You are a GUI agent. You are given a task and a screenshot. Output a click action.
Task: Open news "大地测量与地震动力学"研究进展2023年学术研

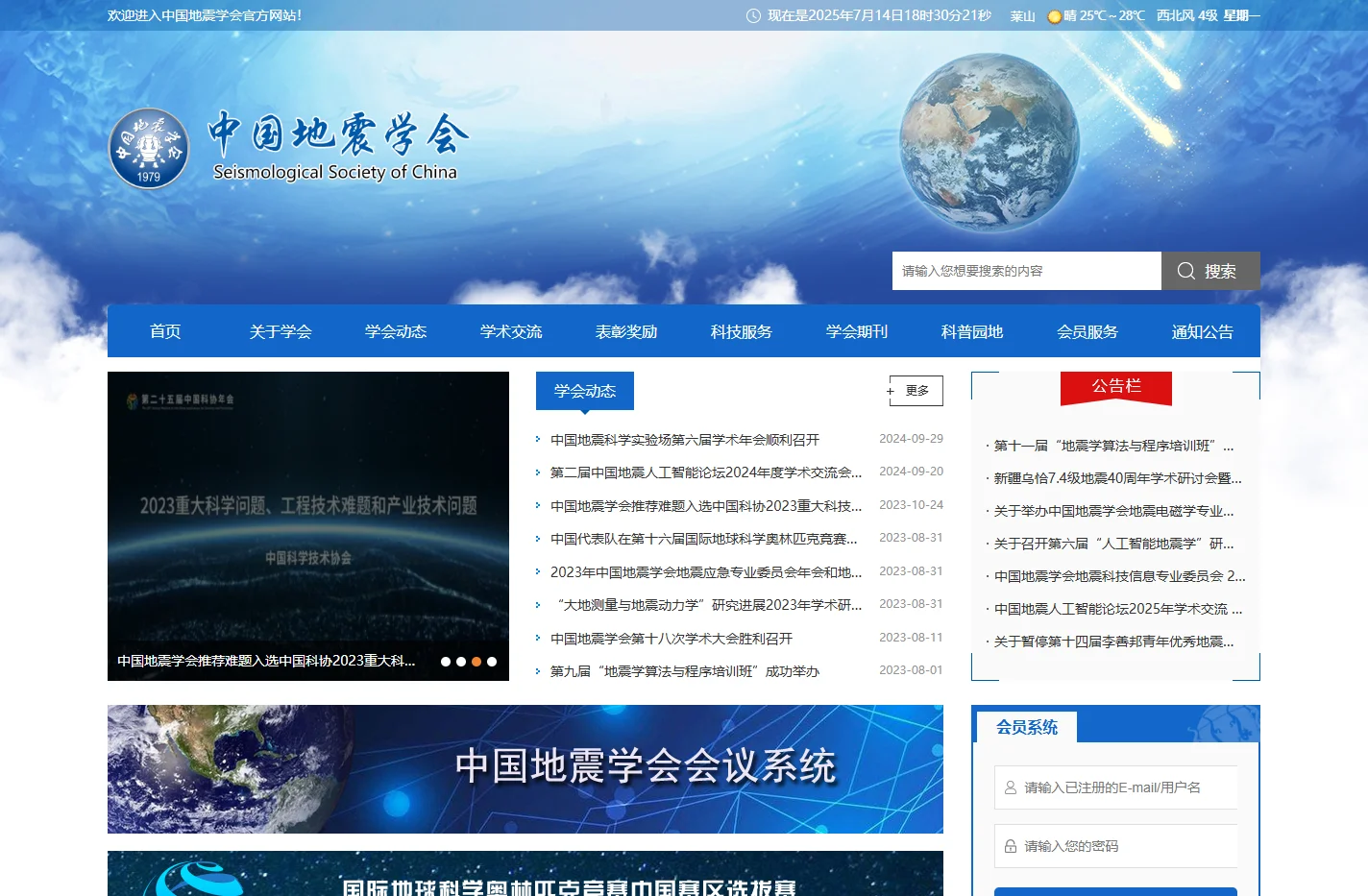tap(706, 605)
